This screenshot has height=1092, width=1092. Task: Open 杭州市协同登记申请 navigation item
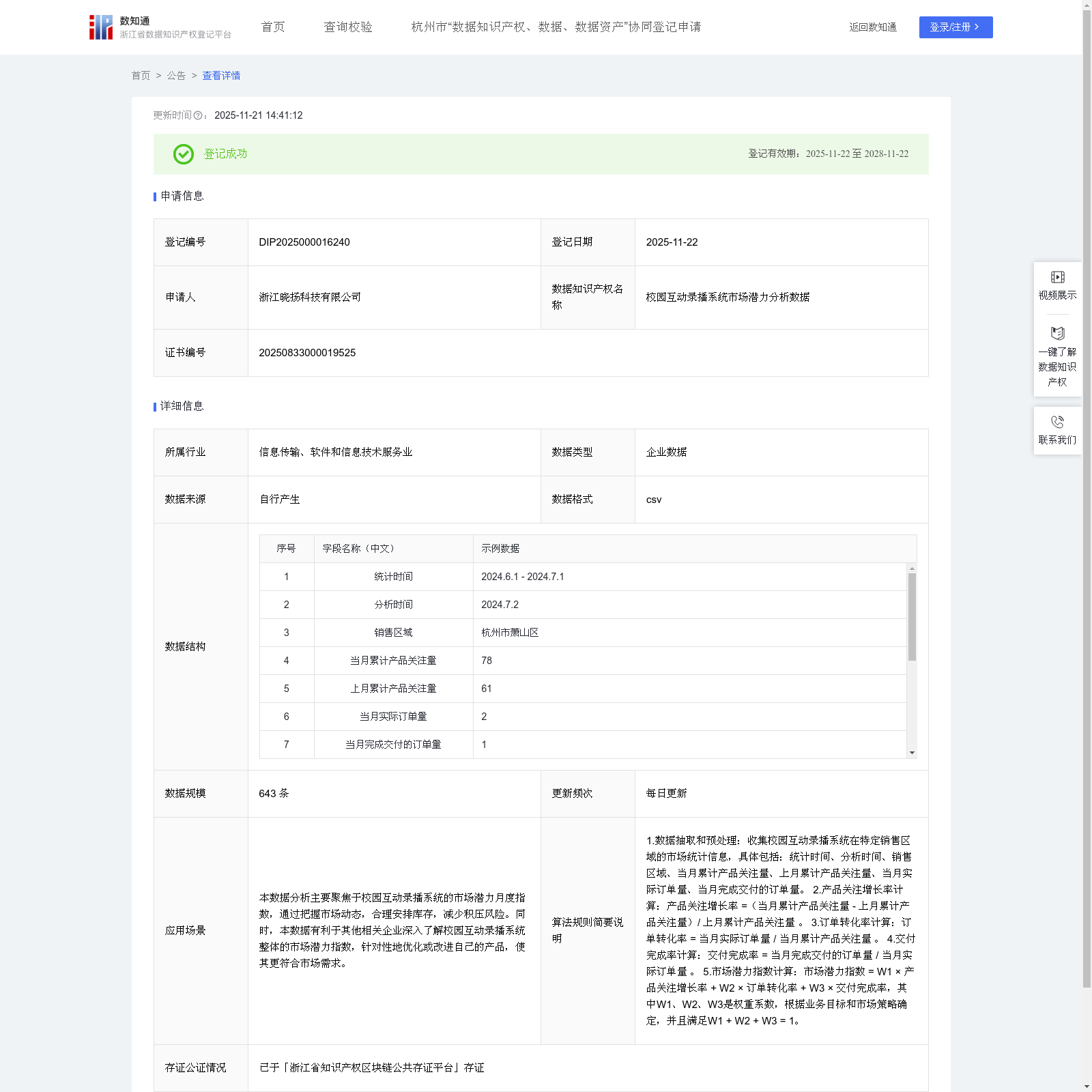(x=556, y=27)
